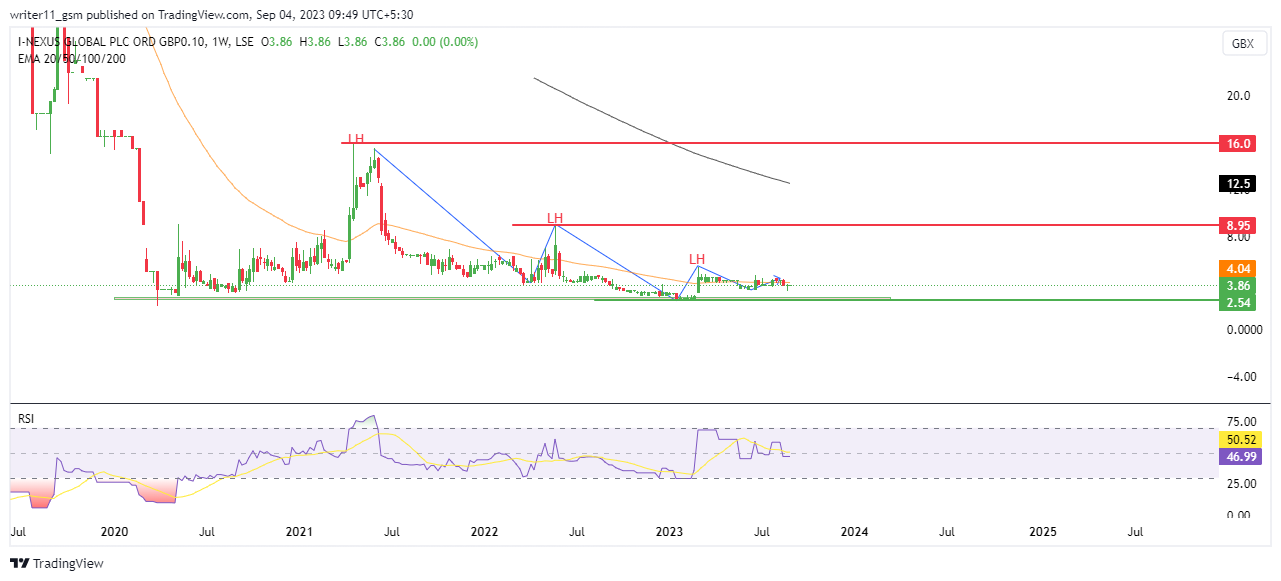This screenshot has height=581, width=1281.
Task: Click the orange 4.04 EMA price label
Action: pos(1239,268)
